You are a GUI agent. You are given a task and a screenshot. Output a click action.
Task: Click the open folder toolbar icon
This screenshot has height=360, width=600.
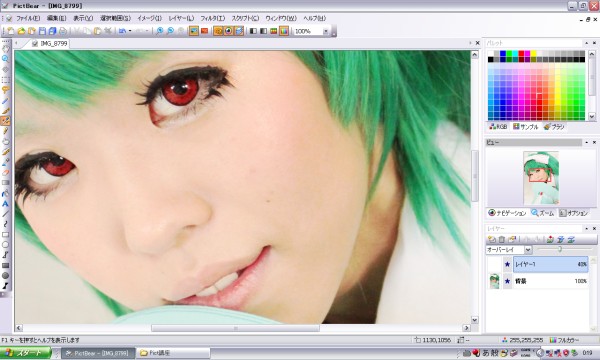[21, 31]
